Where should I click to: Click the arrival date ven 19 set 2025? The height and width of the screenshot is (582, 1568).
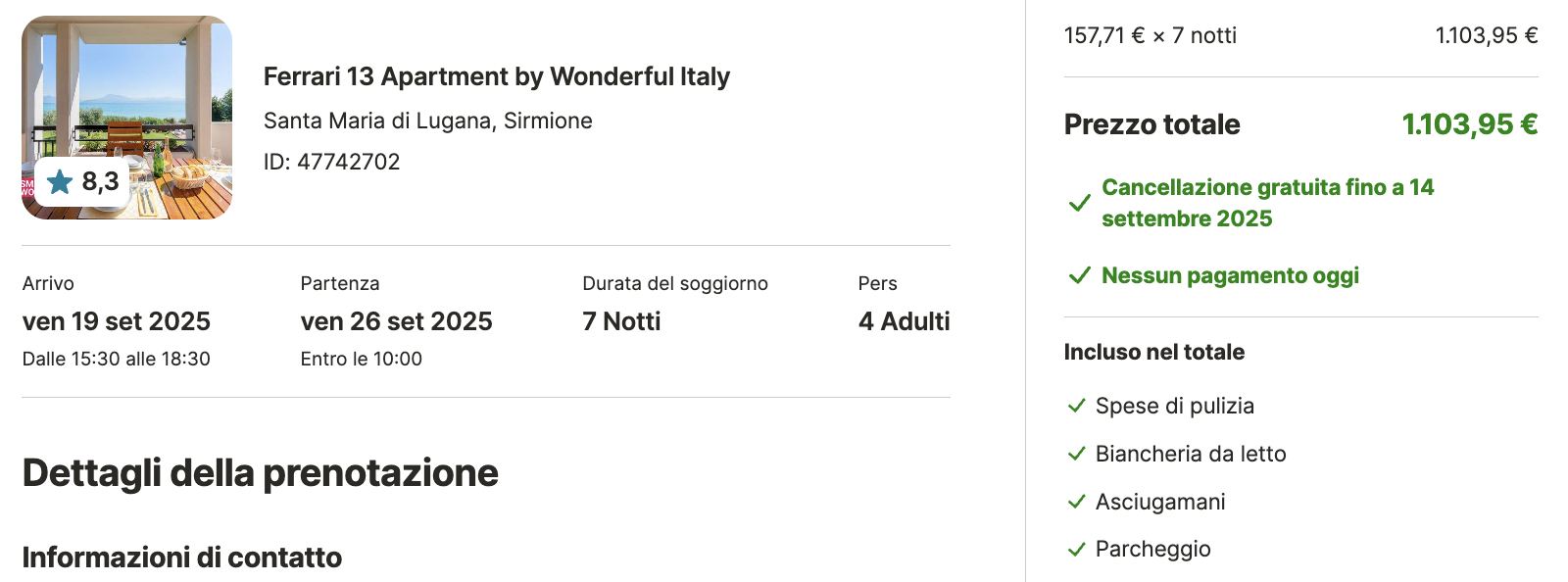click(117, 321)
